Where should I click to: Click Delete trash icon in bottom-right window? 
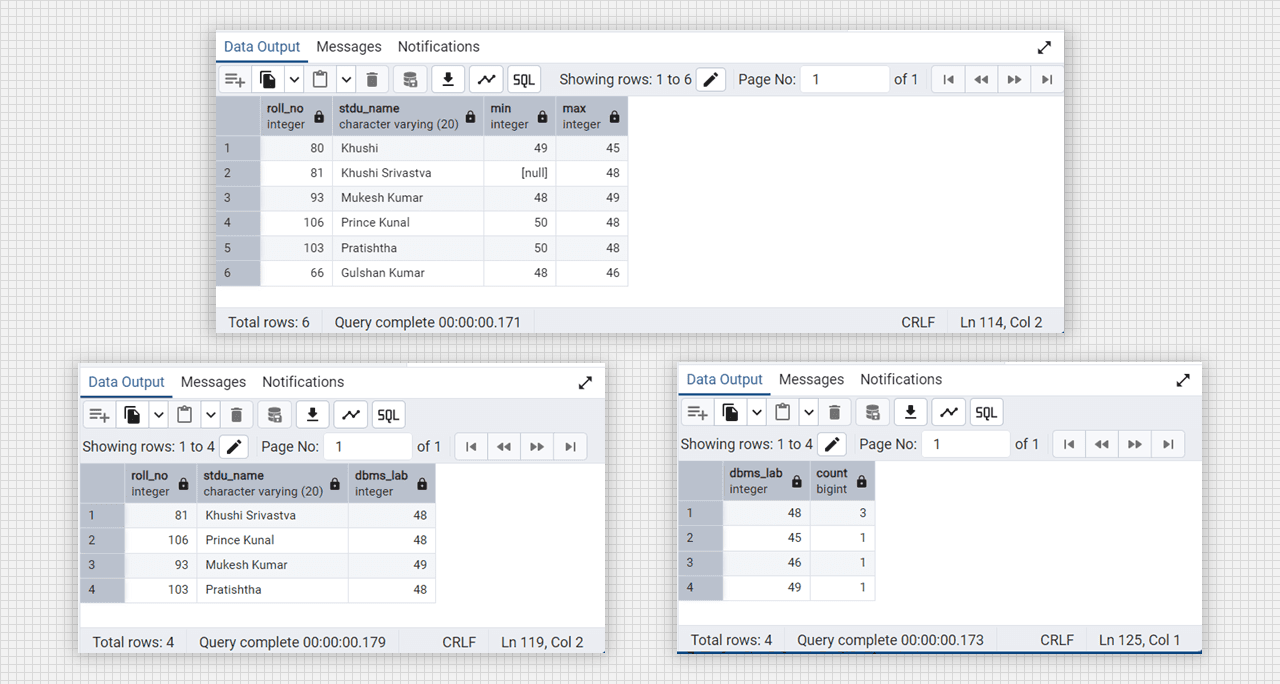[x=834, y=412]
